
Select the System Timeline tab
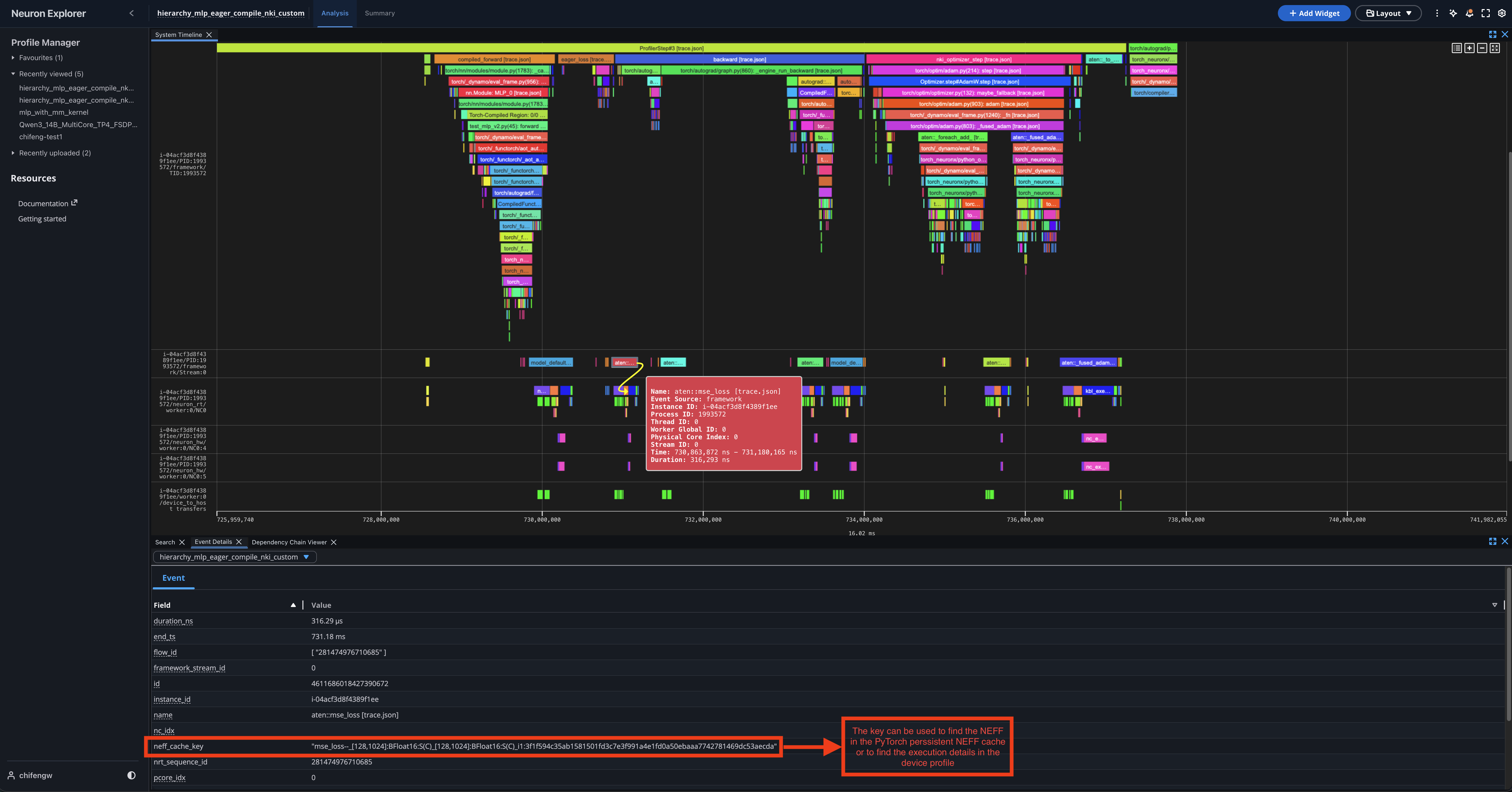pos(179,35)
